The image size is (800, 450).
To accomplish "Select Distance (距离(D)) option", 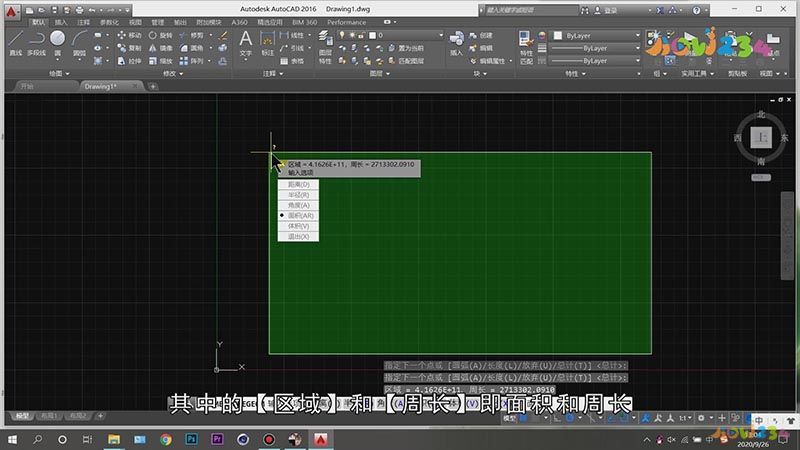I will [298, 184].
